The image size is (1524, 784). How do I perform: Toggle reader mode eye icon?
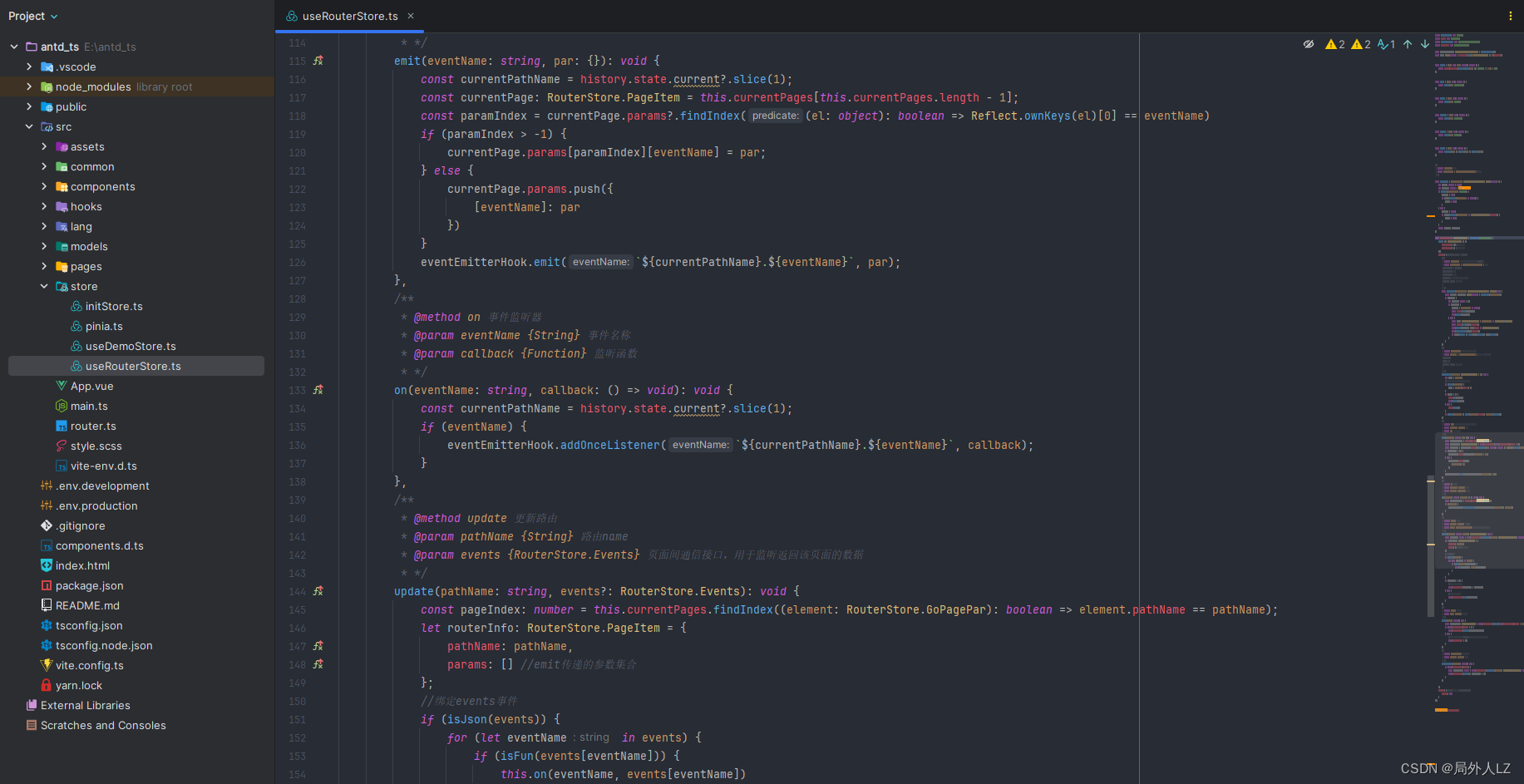1309,44
